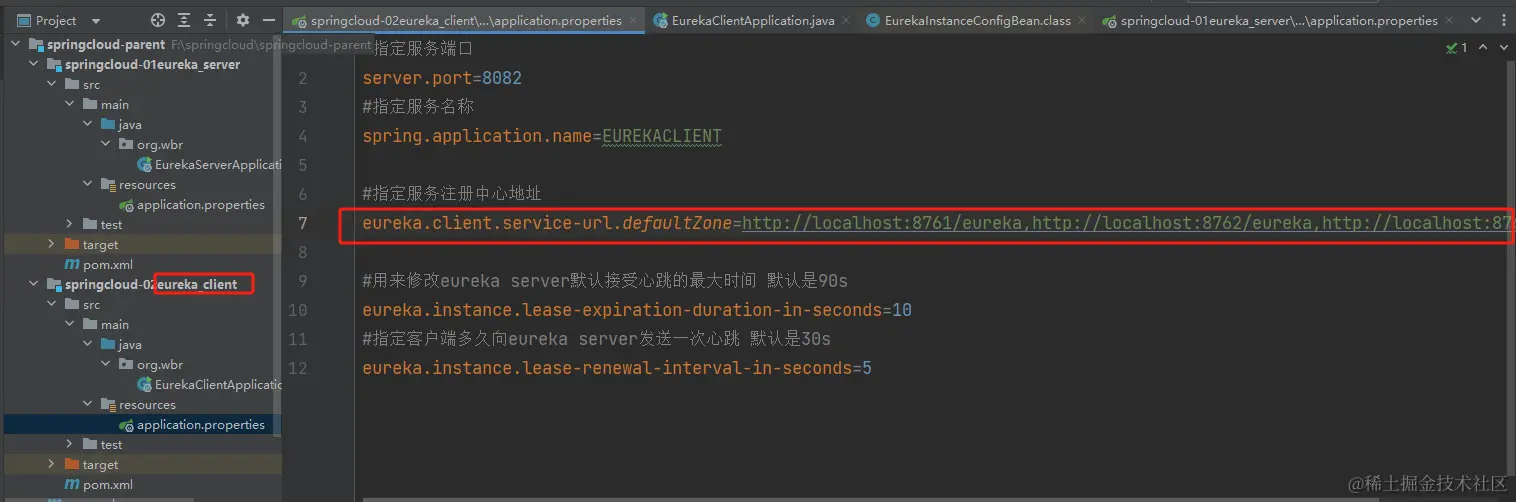Select org.wbr package under springcloud-01eureka_server
Screen dimensions: 1516x502
click(x=159, y=145)
